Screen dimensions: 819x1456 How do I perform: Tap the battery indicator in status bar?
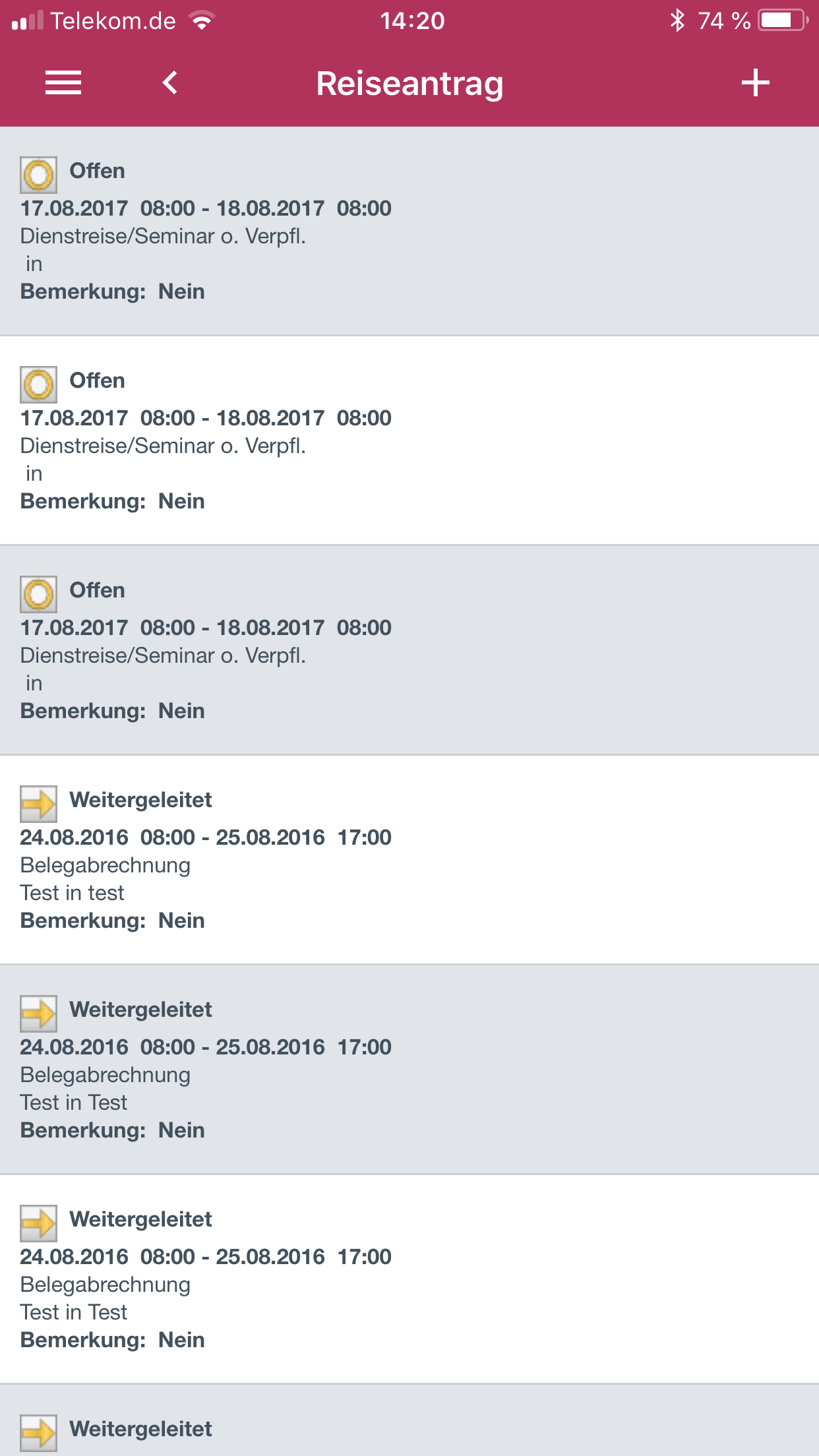[x=783, y=20]
